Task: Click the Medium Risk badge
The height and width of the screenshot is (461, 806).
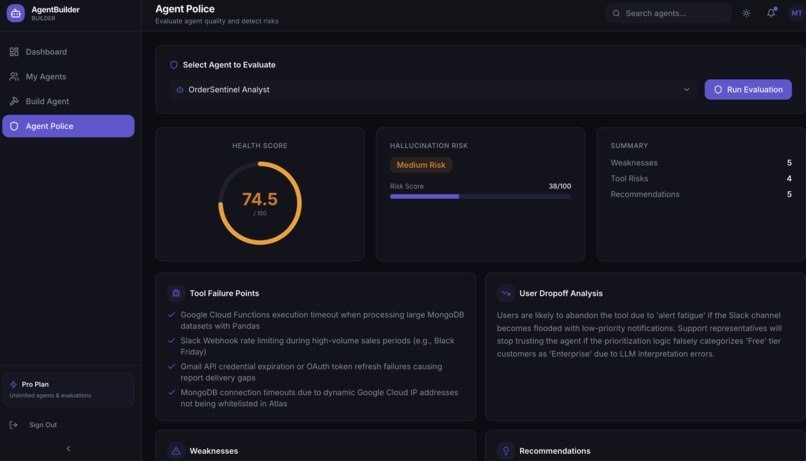Action: point(421,165)
